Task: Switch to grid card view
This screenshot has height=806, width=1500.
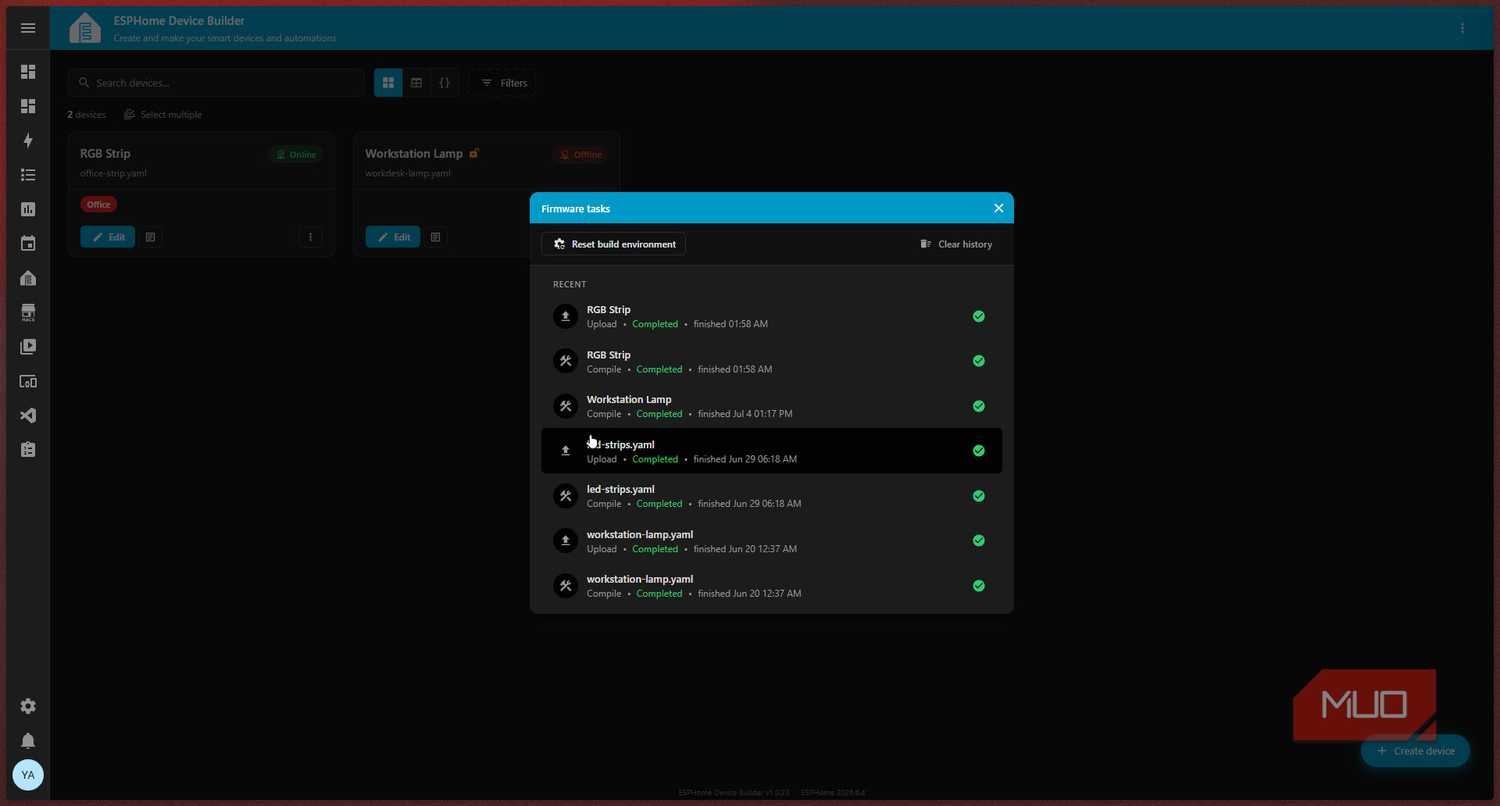Action: (x=388, y=83)
